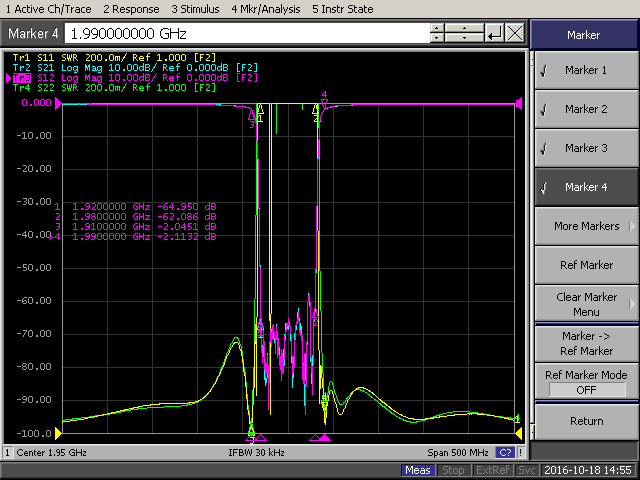
Task: Toggle Marker 3 checkmark button
Action: (585, 148)
